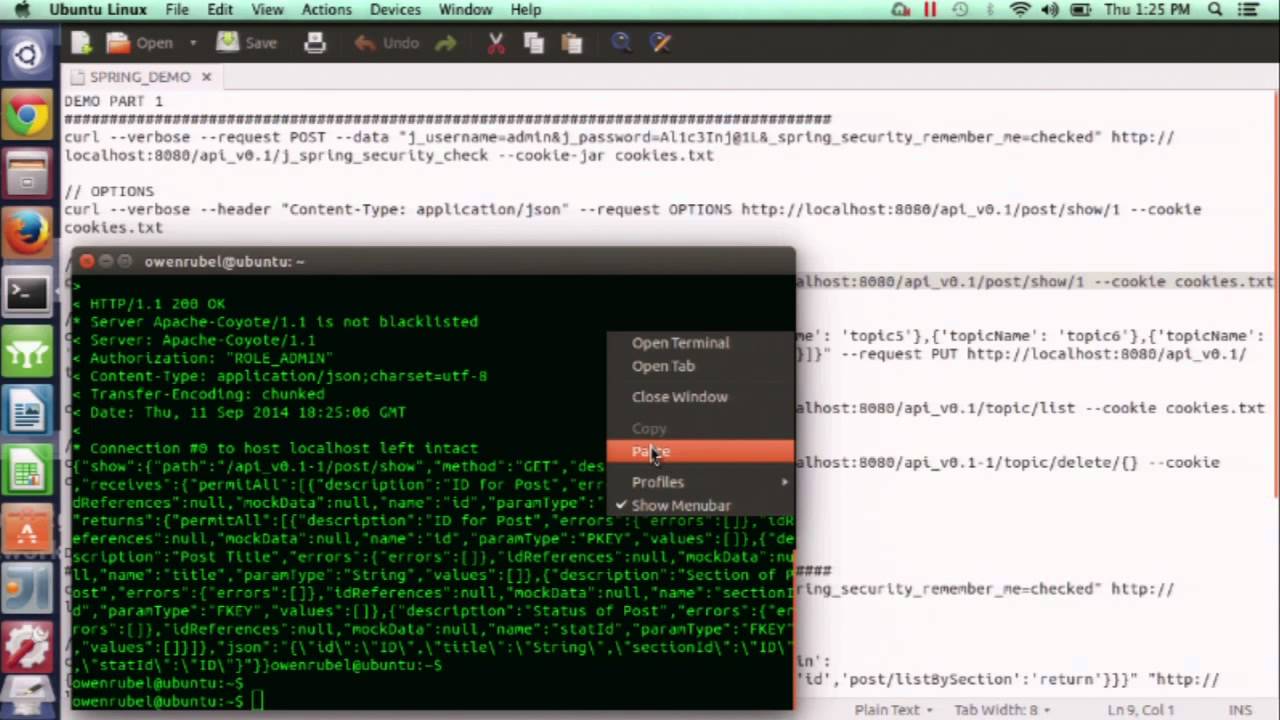Redo using the green arrow icon
Viewport: 1280px width, 720px height.
[x=445, y=43]
